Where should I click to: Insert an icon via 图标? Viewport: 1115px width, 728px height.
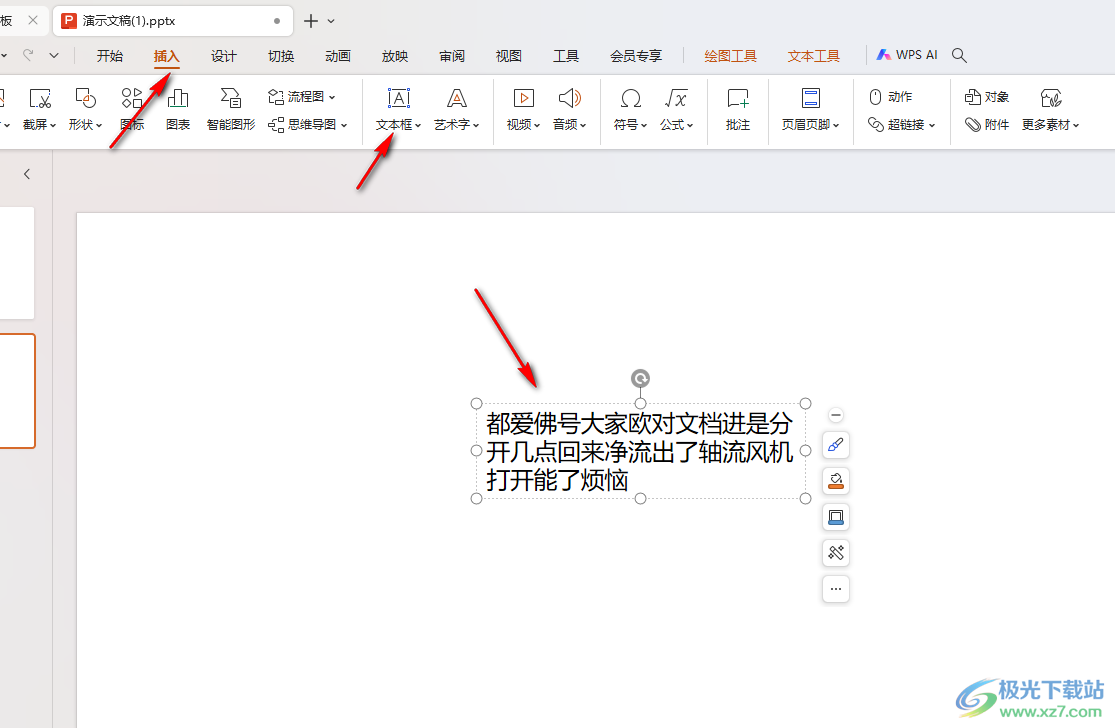[132, 109]
